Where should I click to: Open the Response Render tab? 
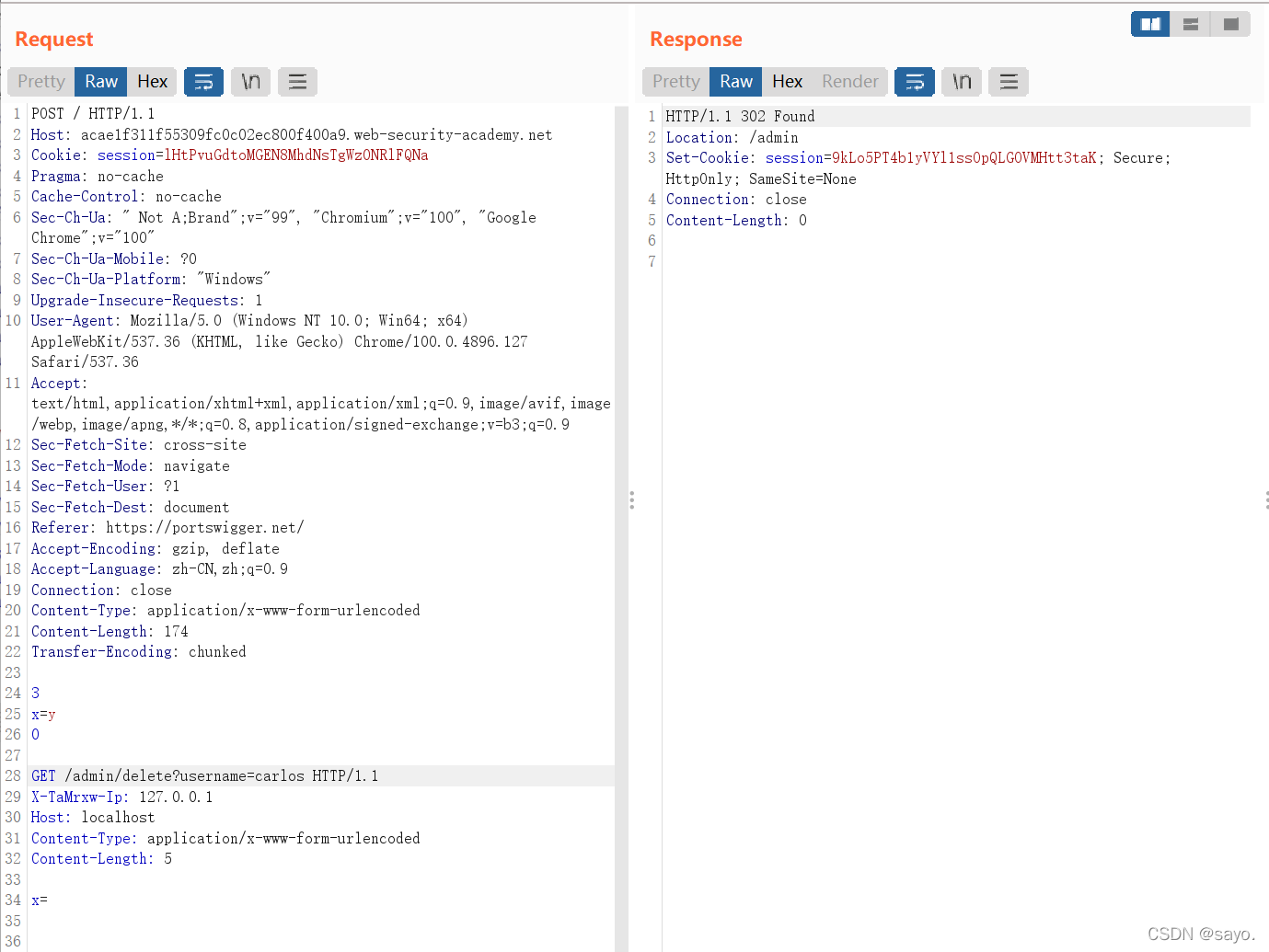coord(850,82)
